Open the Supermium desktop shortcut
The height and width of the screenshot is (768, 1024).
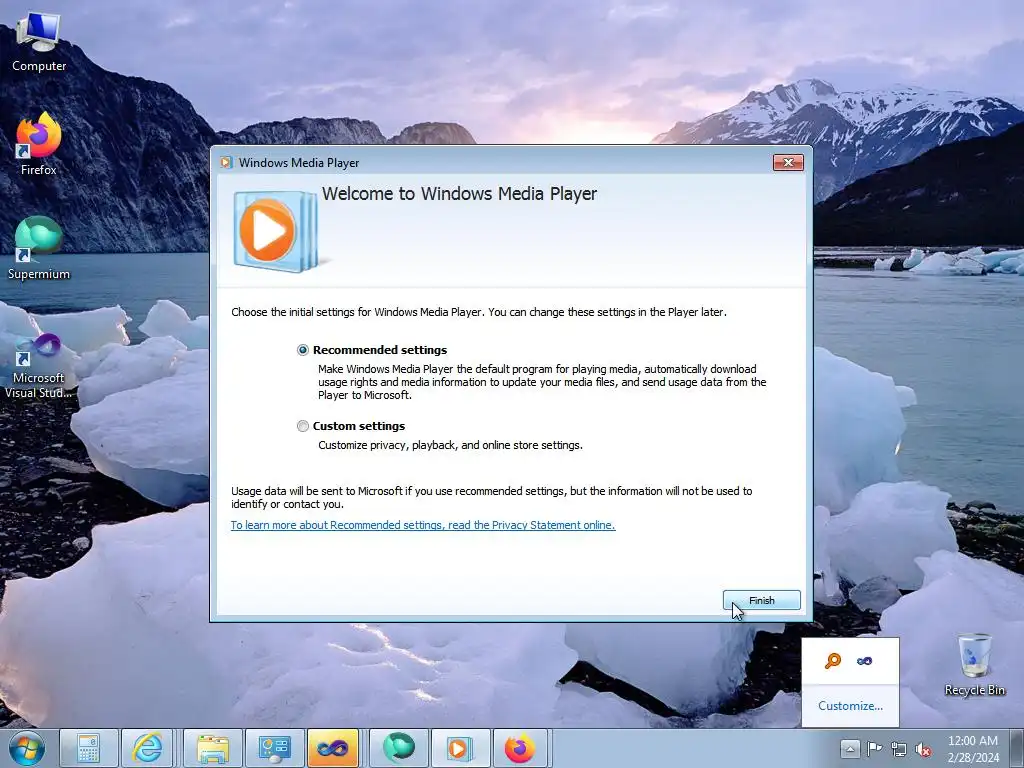(x=39, y=249)
